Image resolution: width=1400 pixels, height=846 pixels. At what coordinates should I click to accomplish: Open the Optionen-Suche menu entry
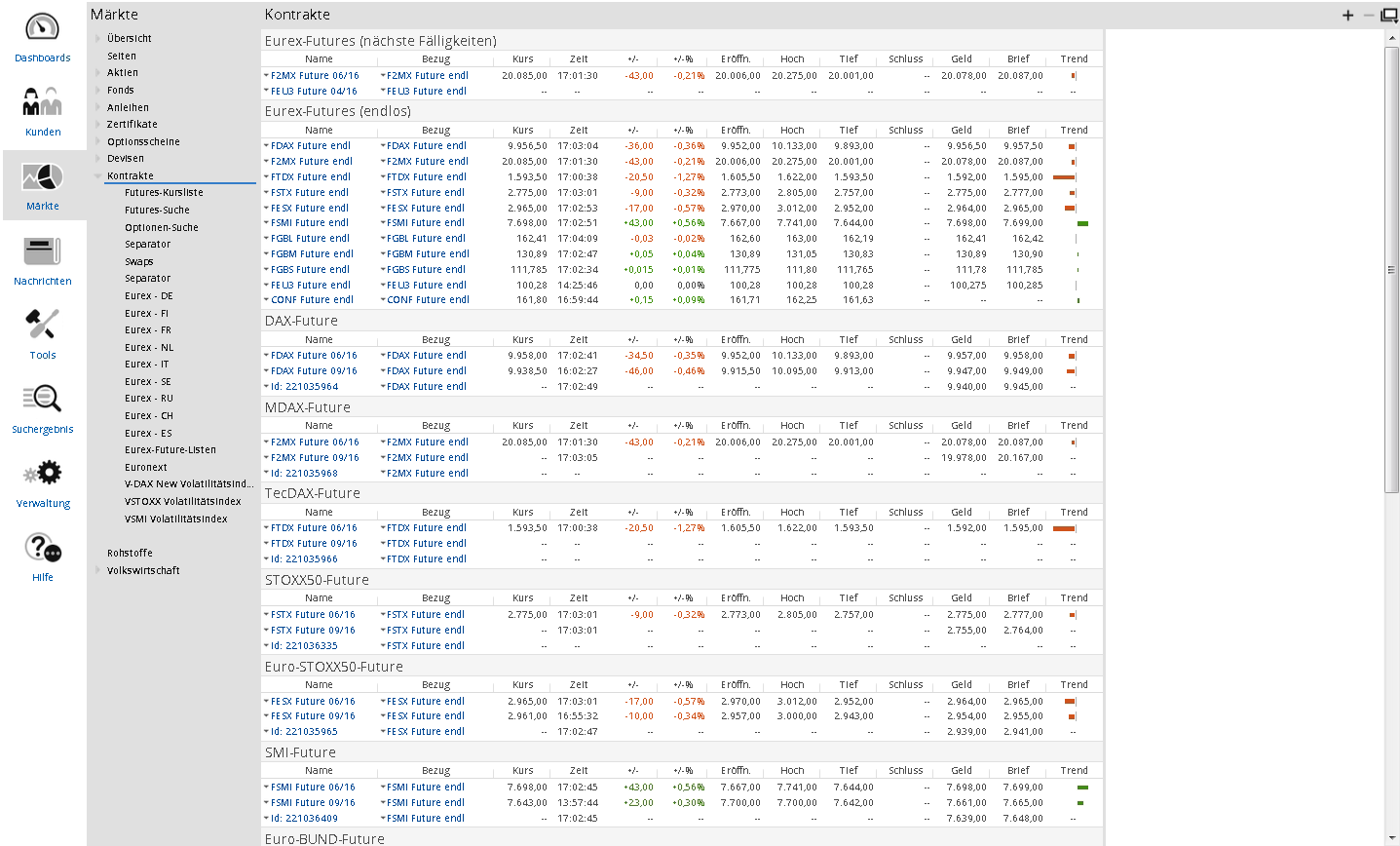coord(161,228)
